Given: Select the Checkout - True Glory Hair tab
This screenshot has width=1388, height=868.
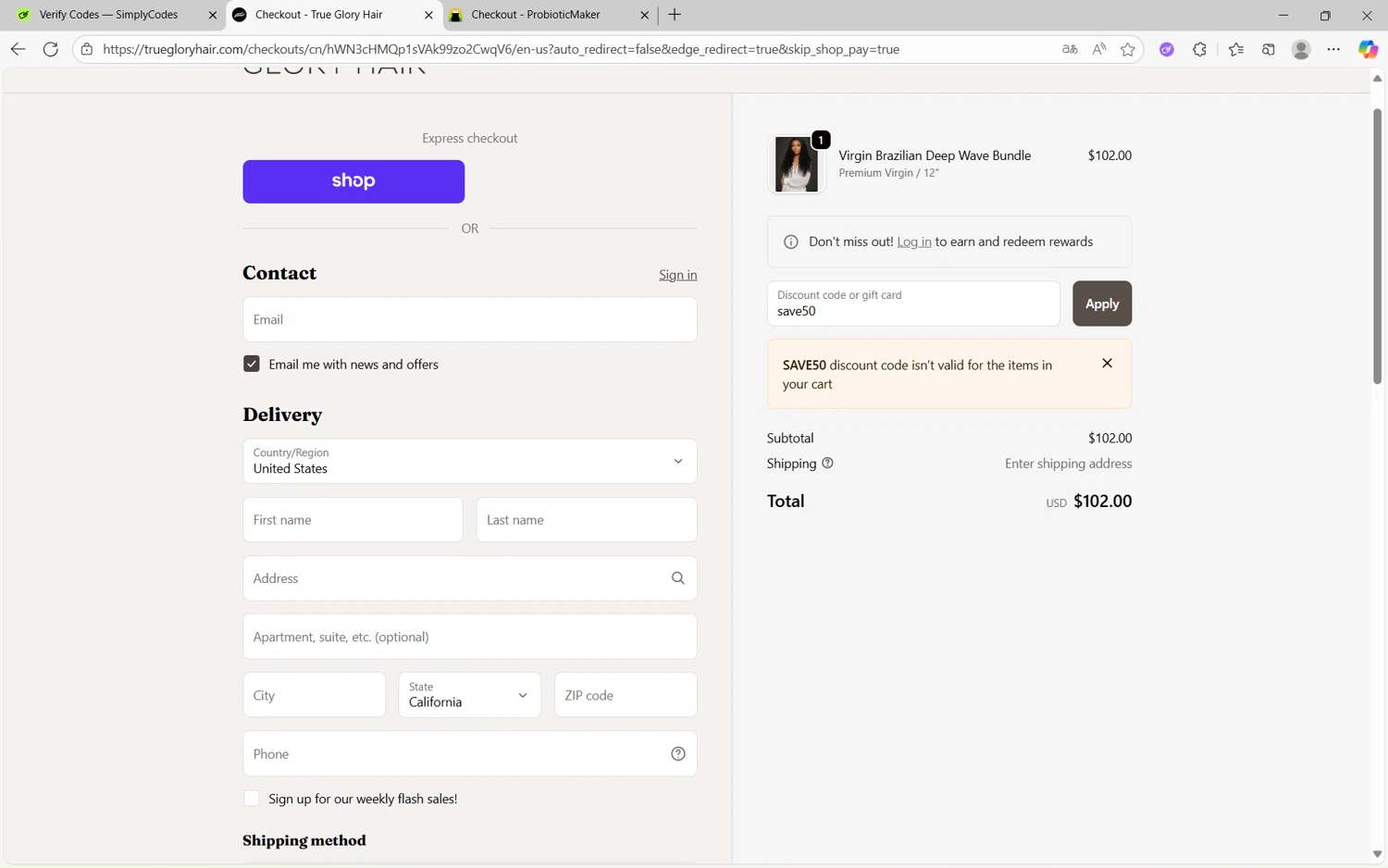Looking at the screenshot, I should 319,15.
